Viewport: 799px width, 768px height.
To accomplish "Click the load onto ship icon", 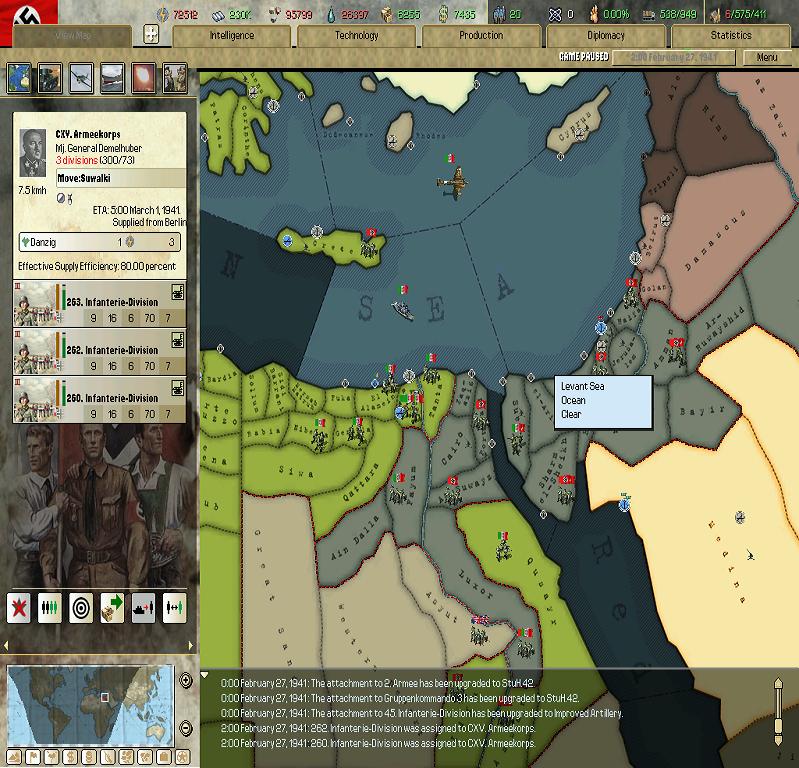I will click(x=143, y=607).
